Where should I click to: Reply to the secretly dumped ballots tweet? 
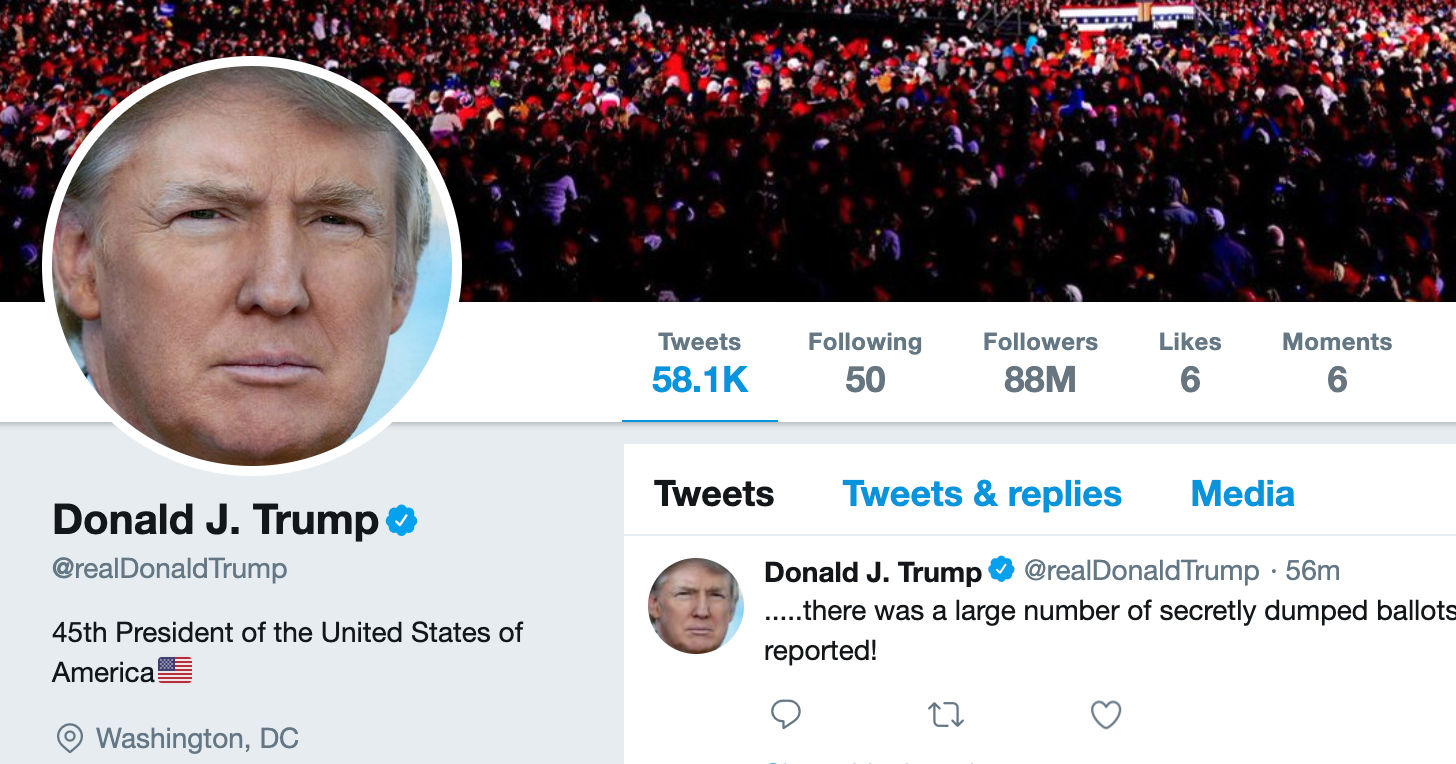pyautogui.click(x=786, y=714)
